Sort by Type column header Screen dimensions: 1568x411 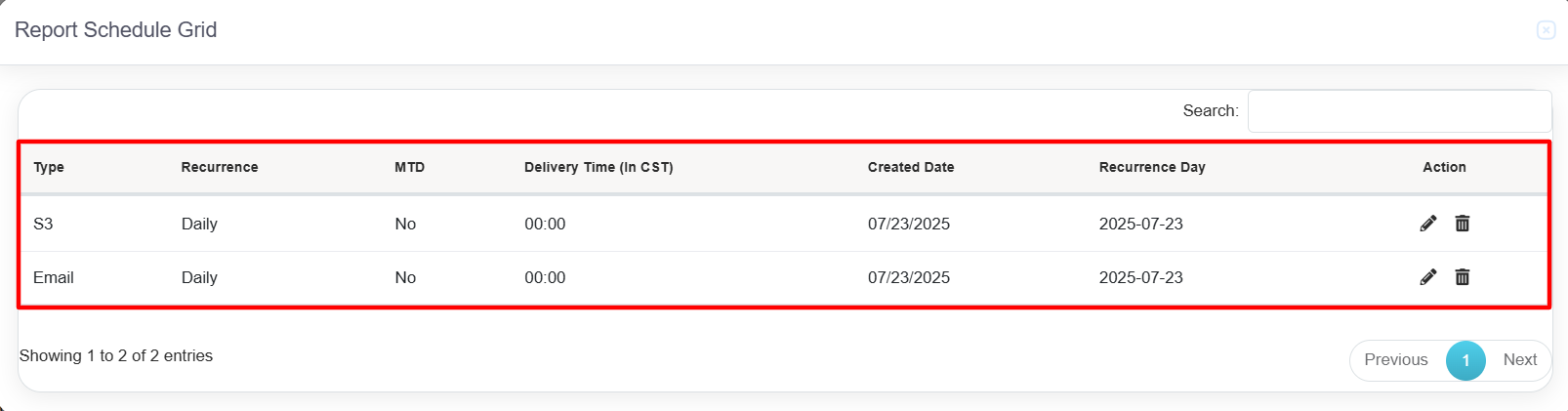tap(49, 167)
